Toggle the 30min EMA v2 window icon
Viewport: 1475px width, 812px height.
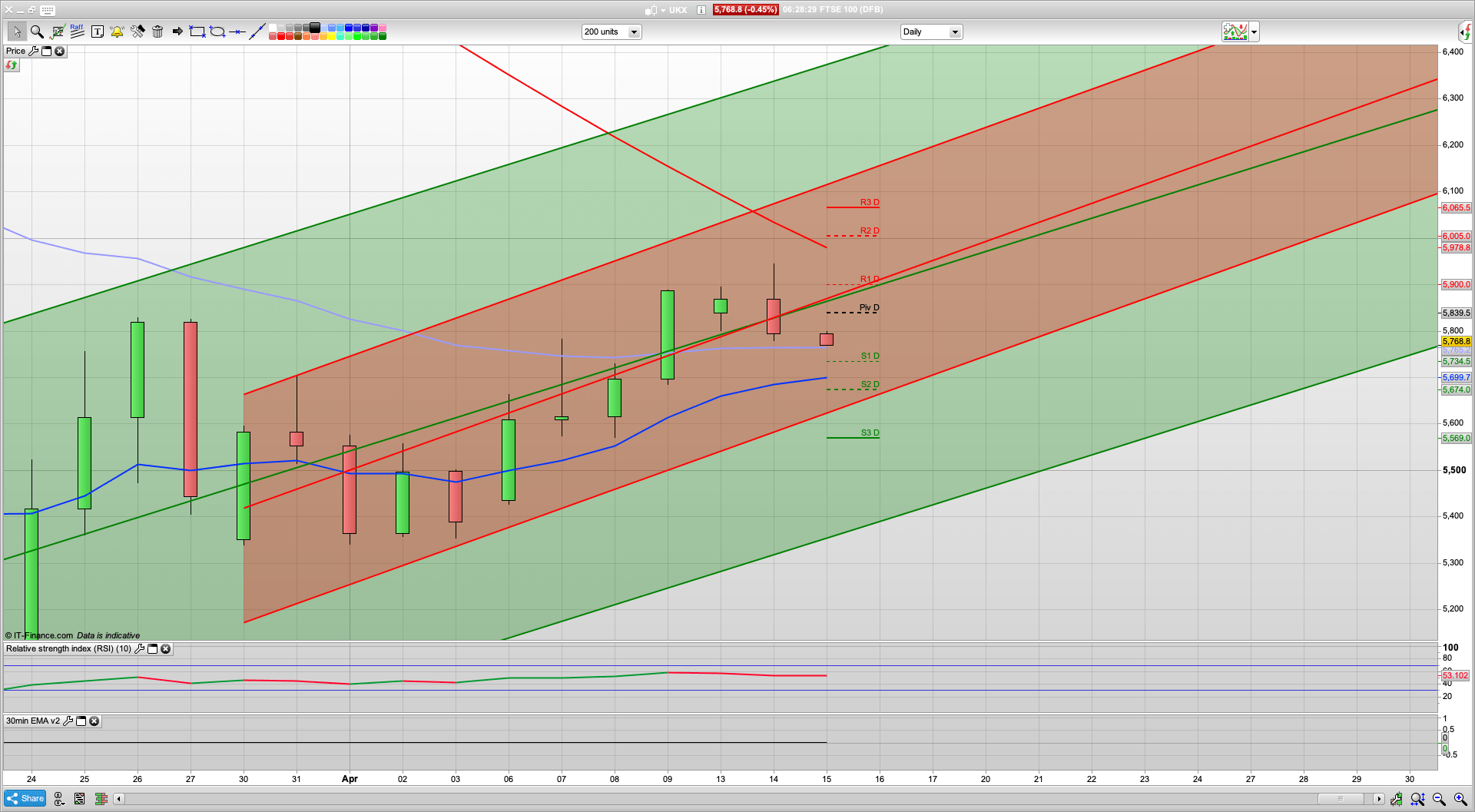[81, 721]
